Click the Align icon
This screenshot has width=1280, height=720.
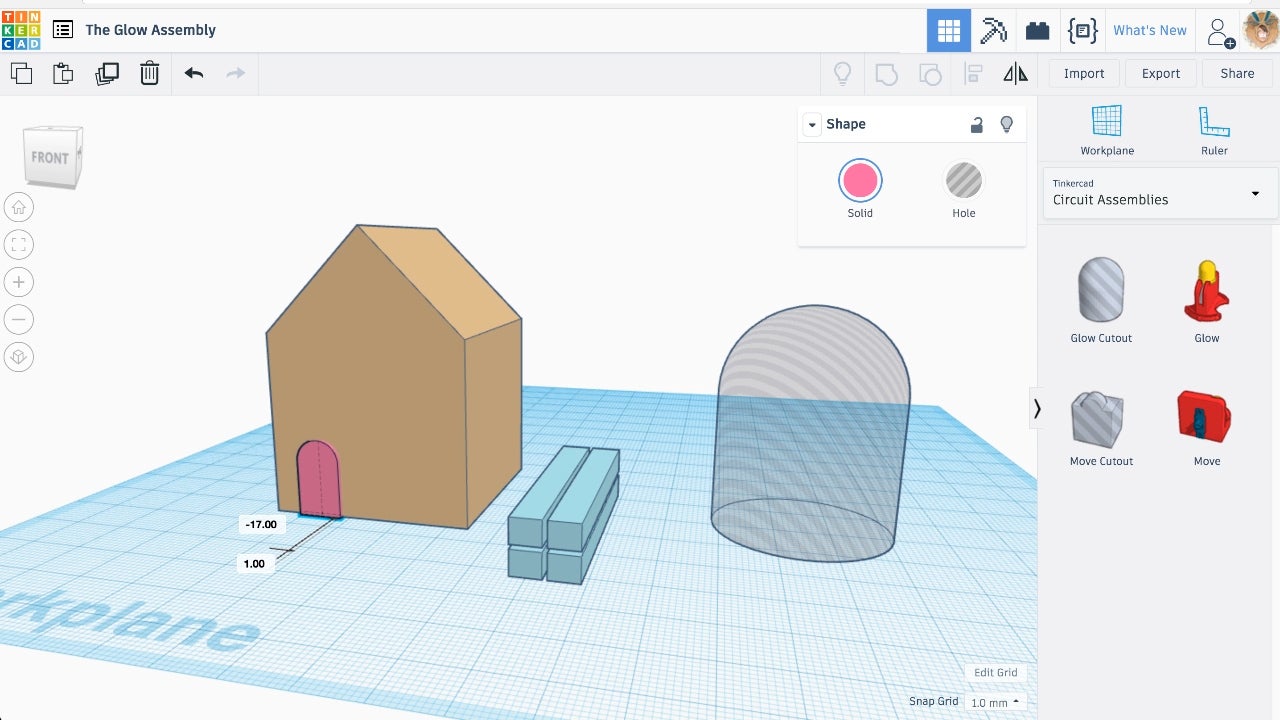click(973, 73)
